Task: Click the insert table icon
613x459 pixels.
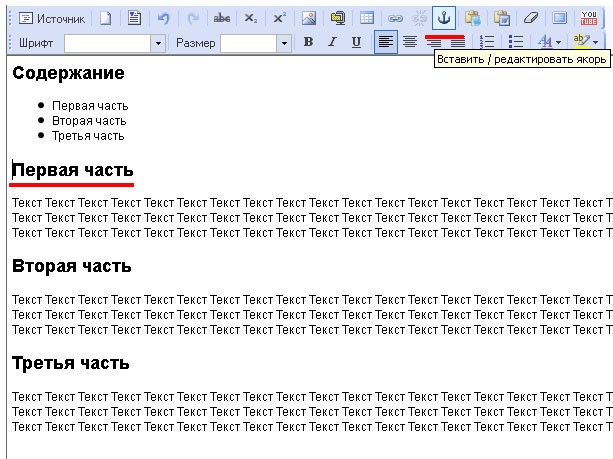Action: click(x=367, y=18)
